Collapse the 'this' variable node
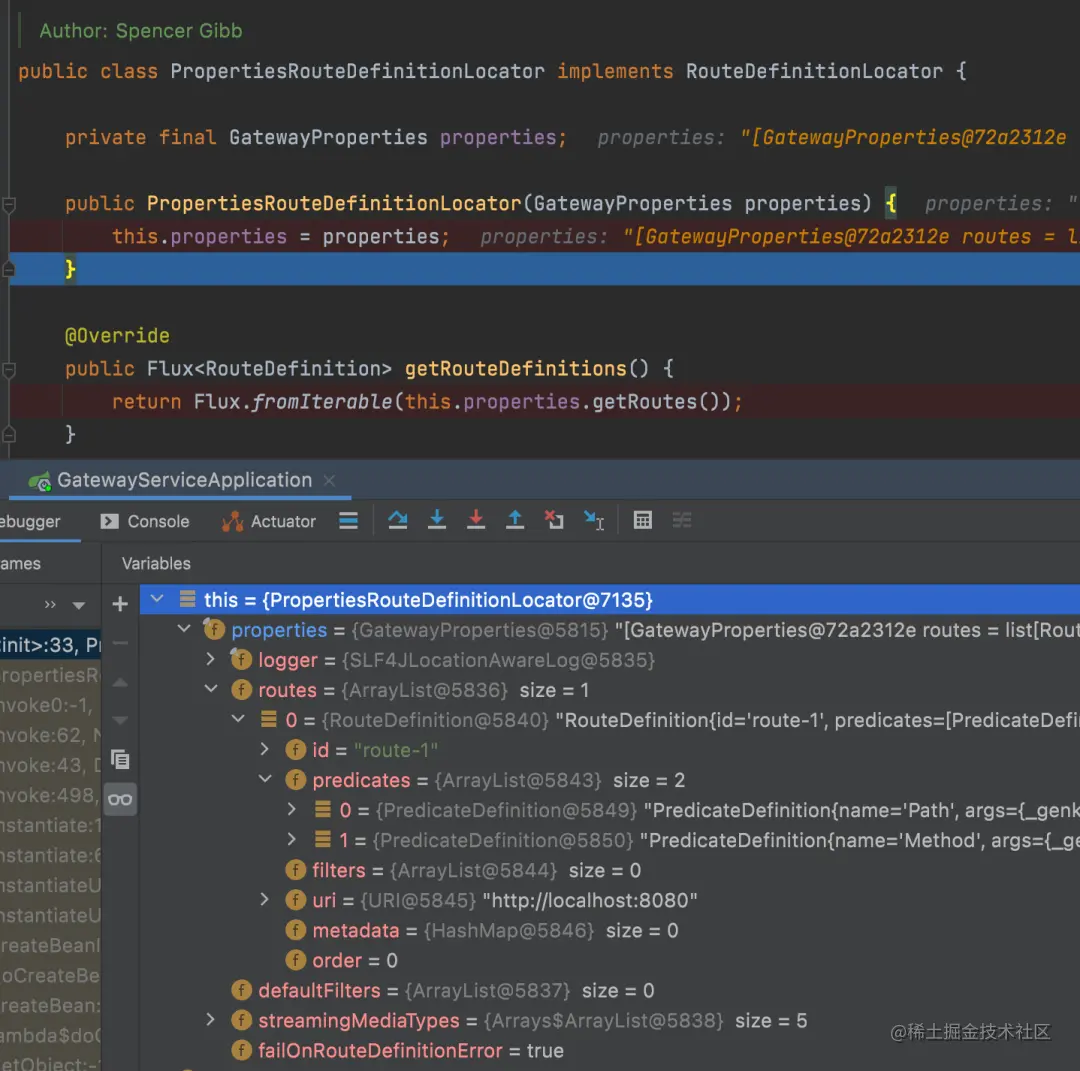 (157, 599)
